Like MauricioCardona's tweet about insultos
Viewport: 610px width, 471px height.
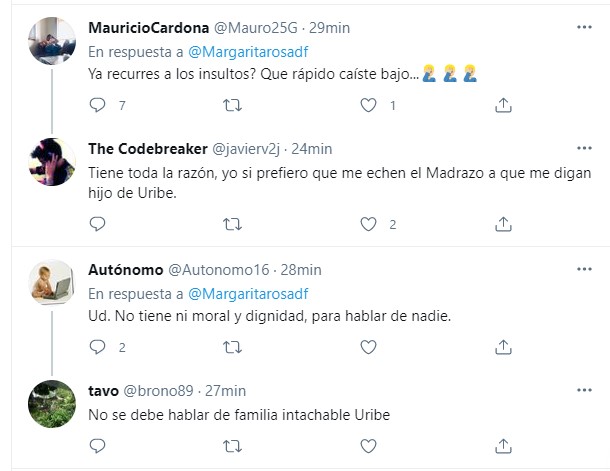[x=368, y=104]
